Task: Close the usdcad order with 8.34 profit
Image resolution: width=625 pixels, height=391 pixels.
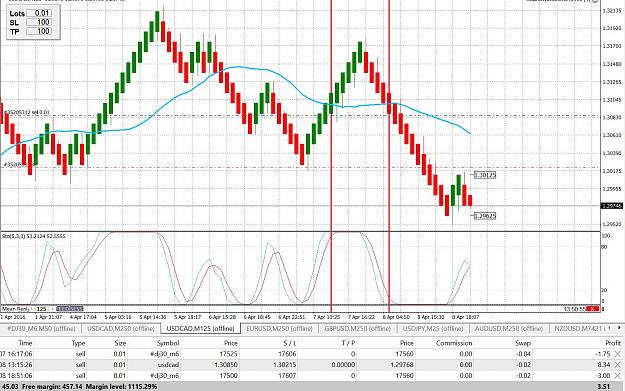Action: tap(618, 365)
